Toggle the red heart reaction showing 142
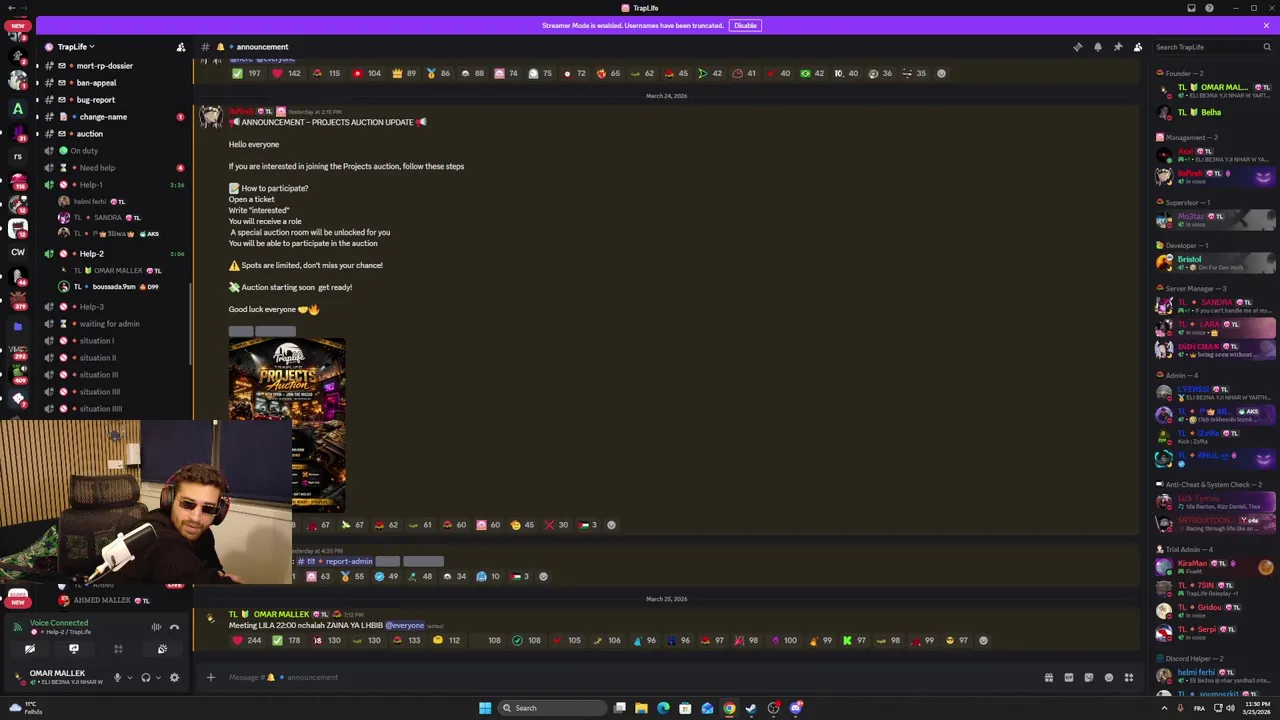Image resolution: width=1280 pixels, height=720 pixels. click(x=288, y=73)
